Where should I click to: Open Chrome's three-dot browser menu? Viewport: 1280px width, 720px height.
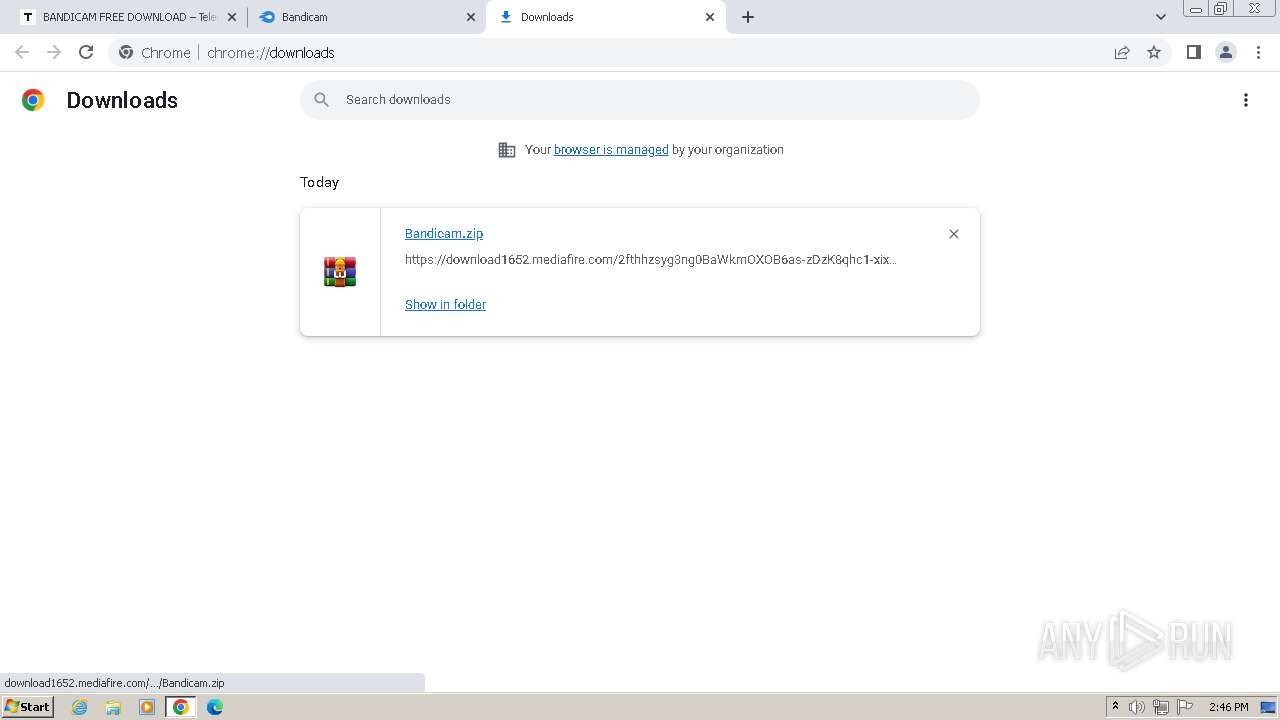coord(1258,52)
